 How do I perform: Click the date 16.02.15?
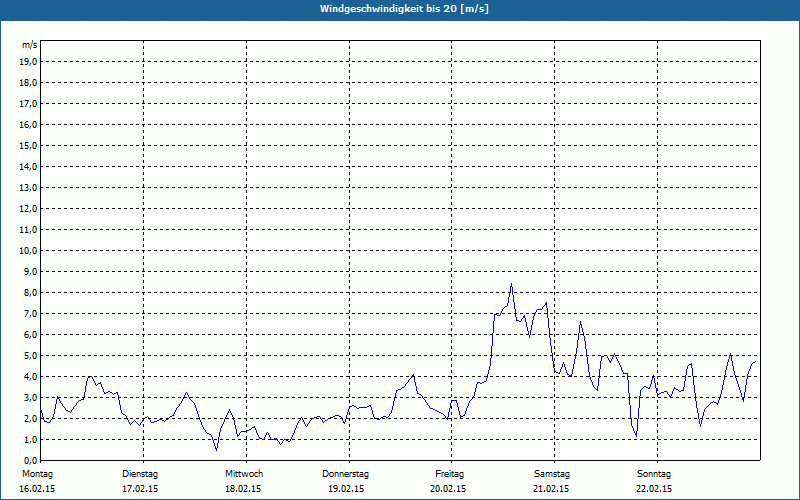(x=37, y=489)
